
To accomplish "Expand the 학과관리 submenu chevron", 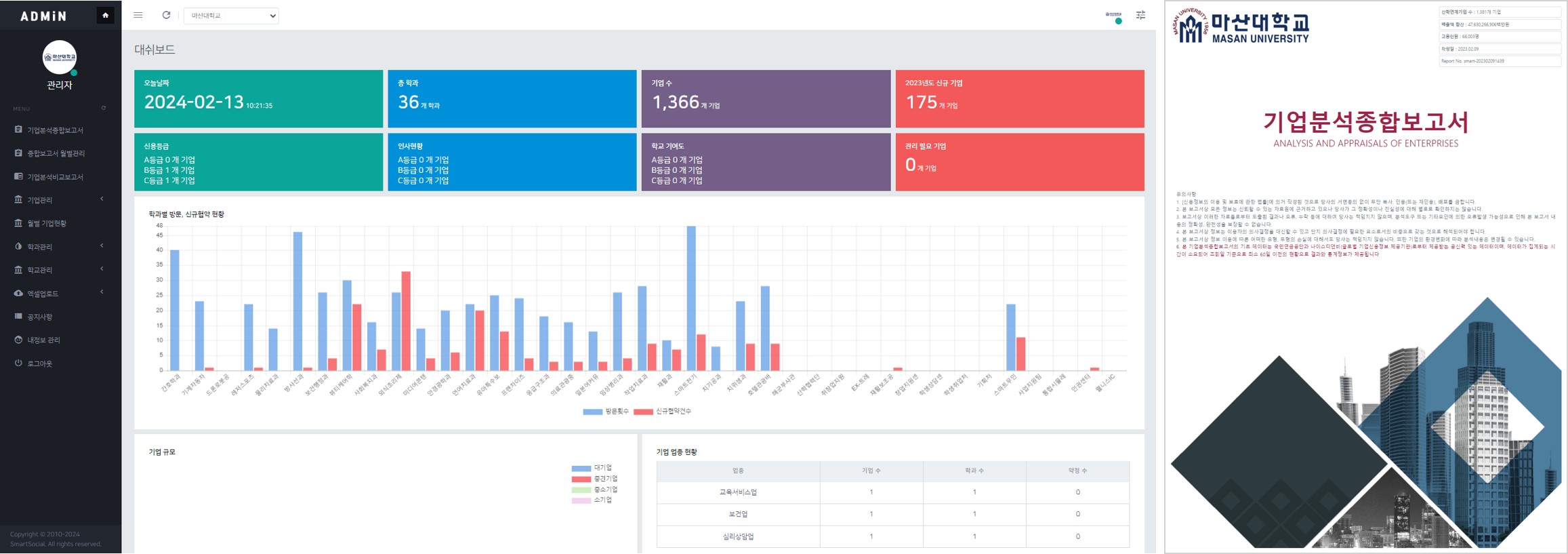I will (102, 245).
